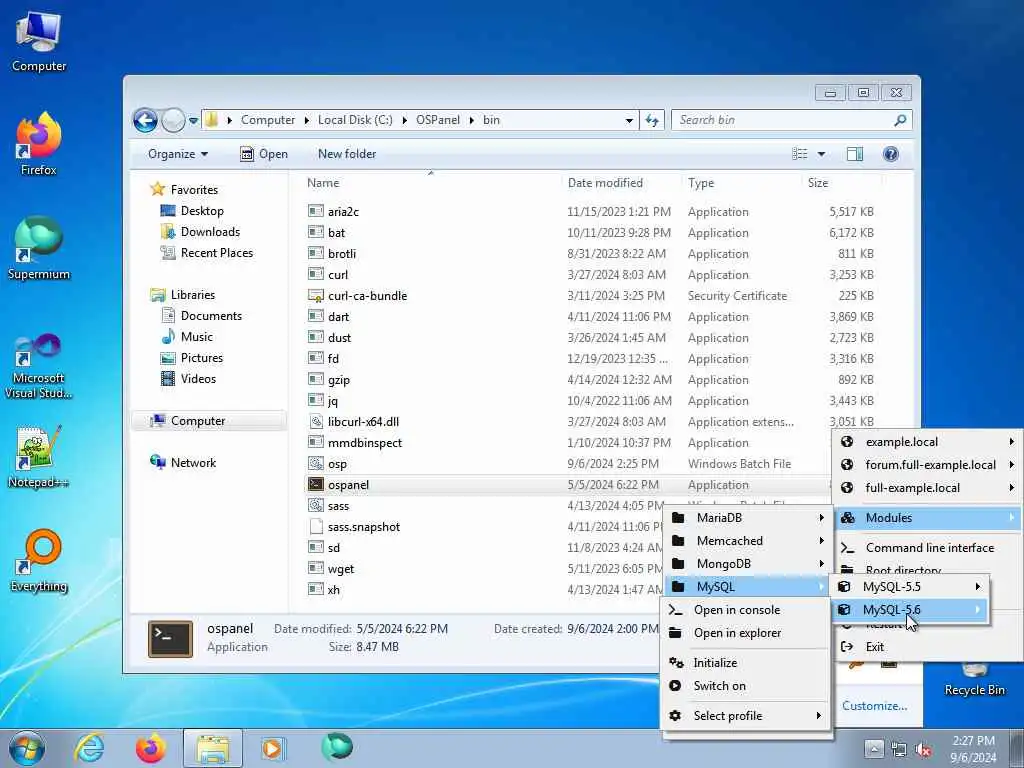Sort by the Size column header
The height and width of the screenshot is (768, 1024).
(841, 183)
